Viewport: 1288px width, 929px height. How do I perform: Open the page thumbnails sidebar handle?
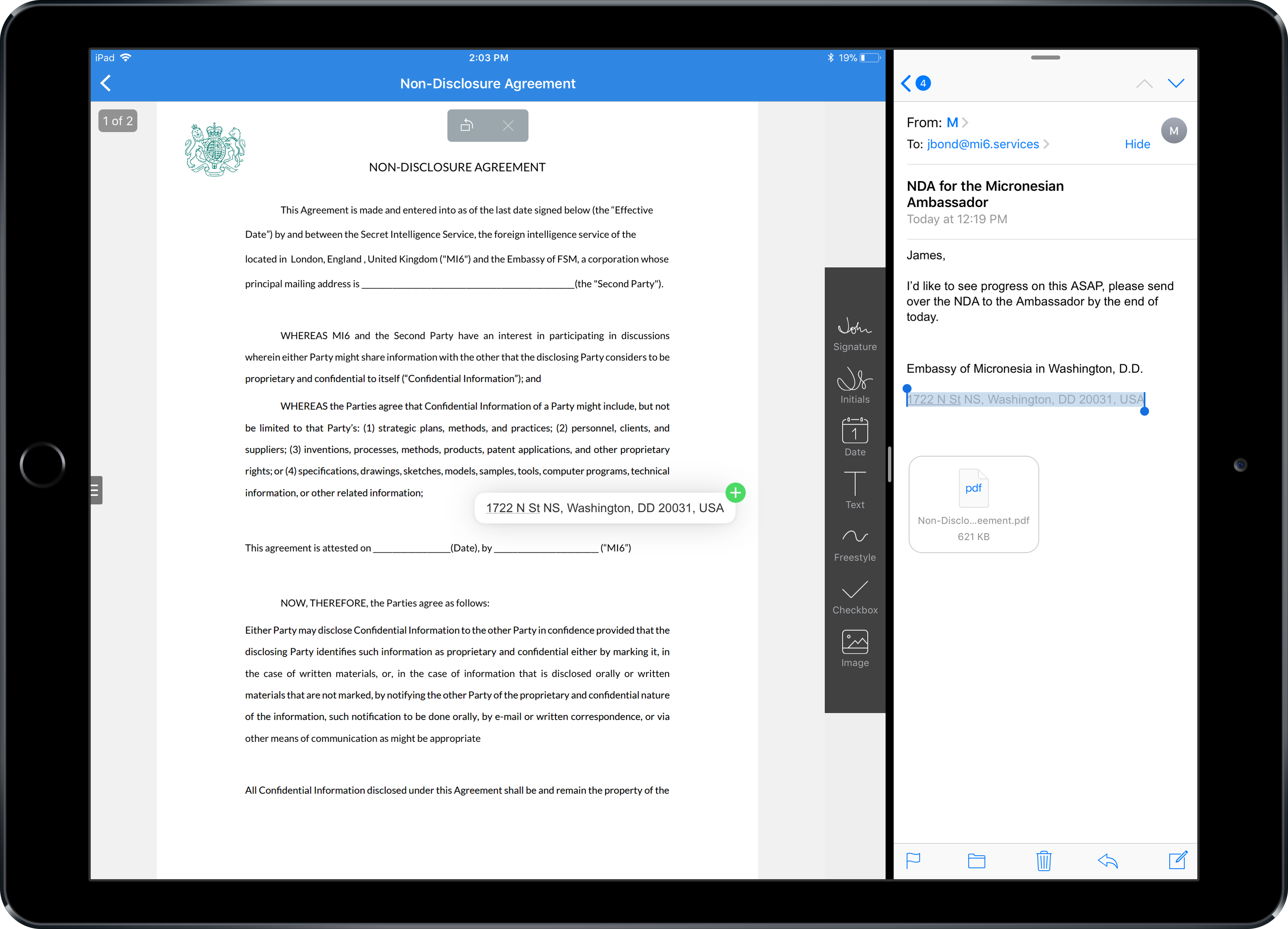pos(96,490)
